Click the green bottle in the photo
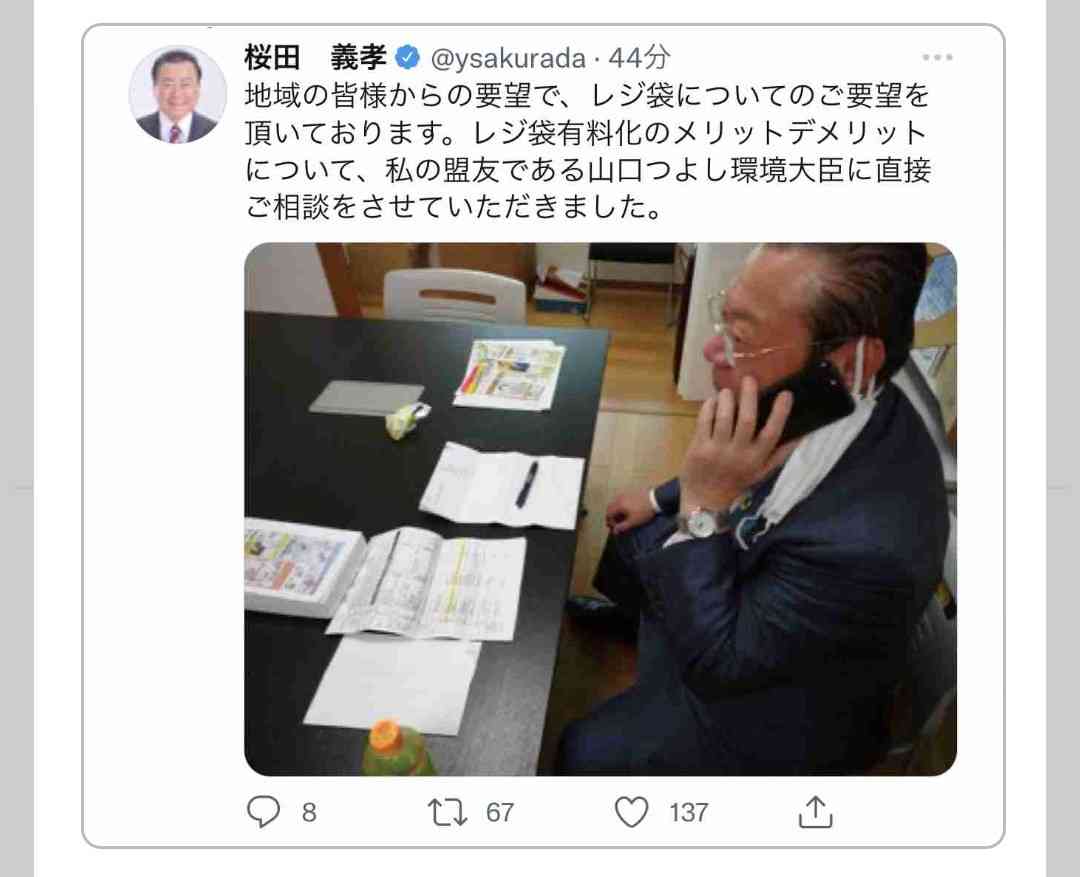 click(398, 749)
